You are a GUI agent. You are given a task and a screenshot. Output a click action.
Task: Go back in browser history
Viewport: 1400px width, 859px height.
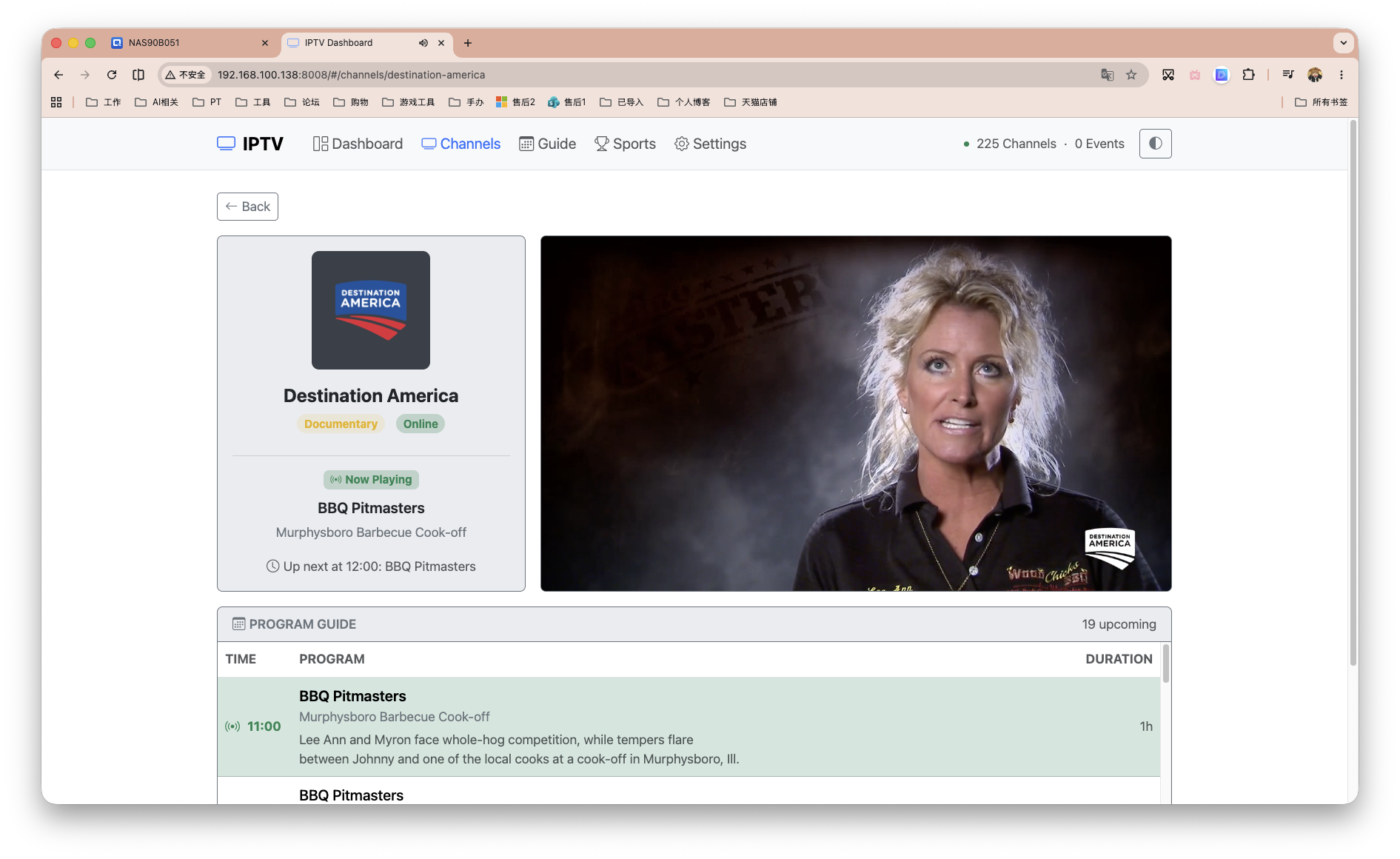[x=58, y=75]
